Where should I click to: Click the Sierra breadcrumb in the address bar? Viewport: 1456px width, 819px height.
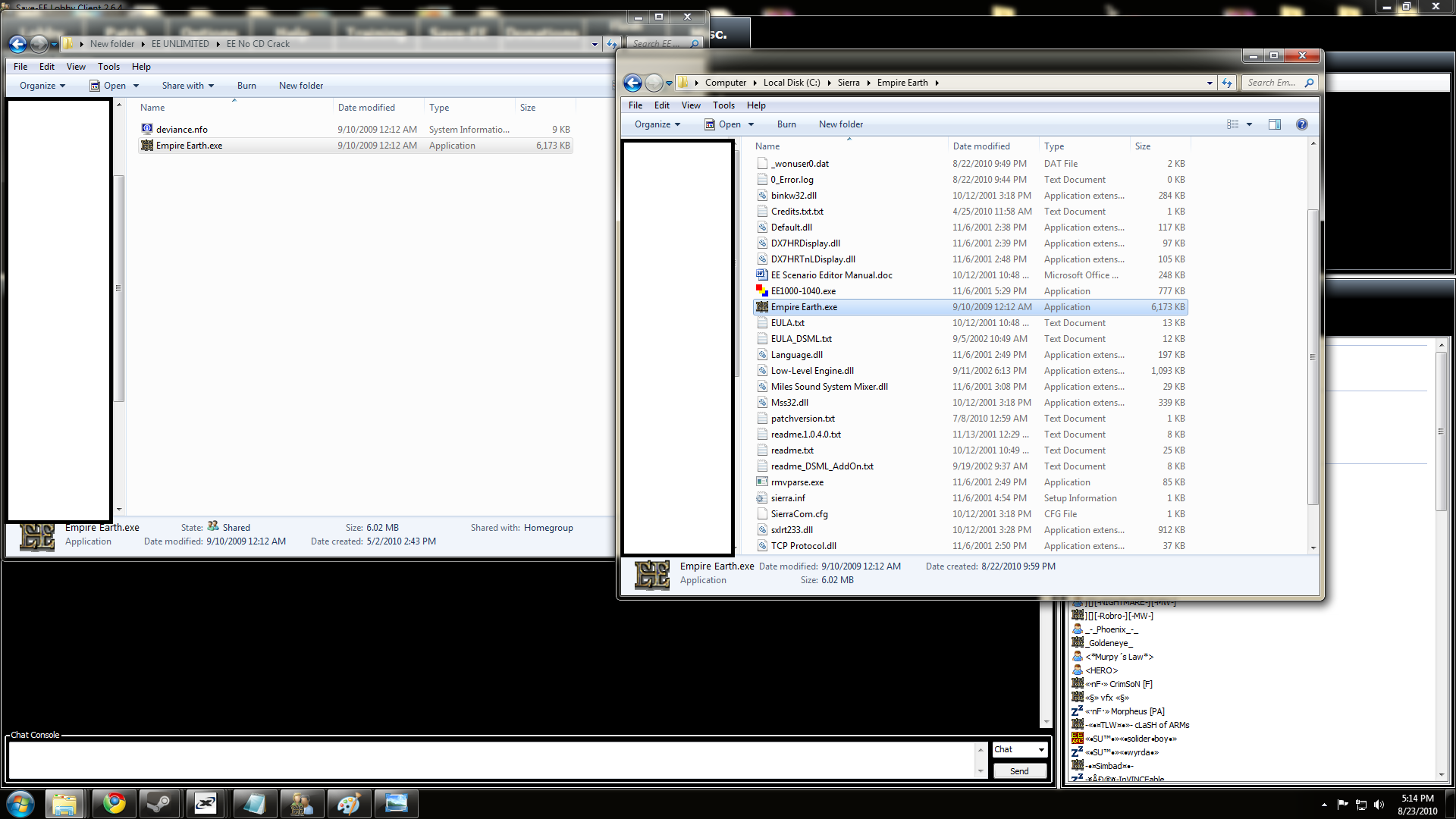848,83
